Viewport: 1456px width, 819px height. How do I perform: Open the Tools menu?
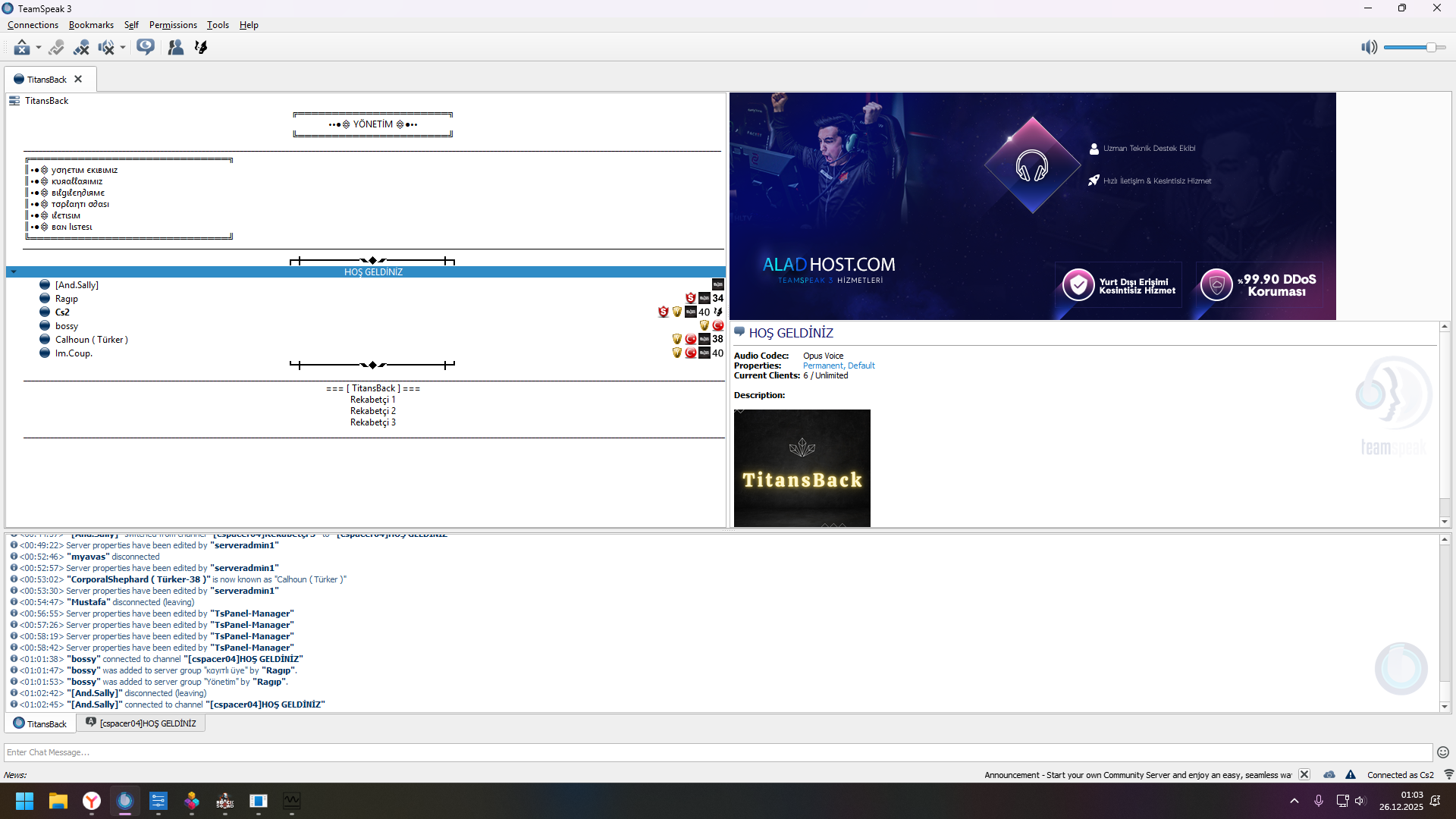pos(218,25)
